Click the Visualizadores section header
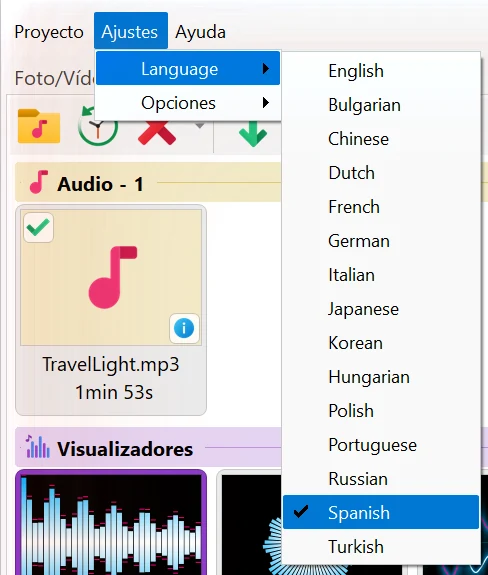The height and width of the screenshot is (575, 488). click(148, 447)
